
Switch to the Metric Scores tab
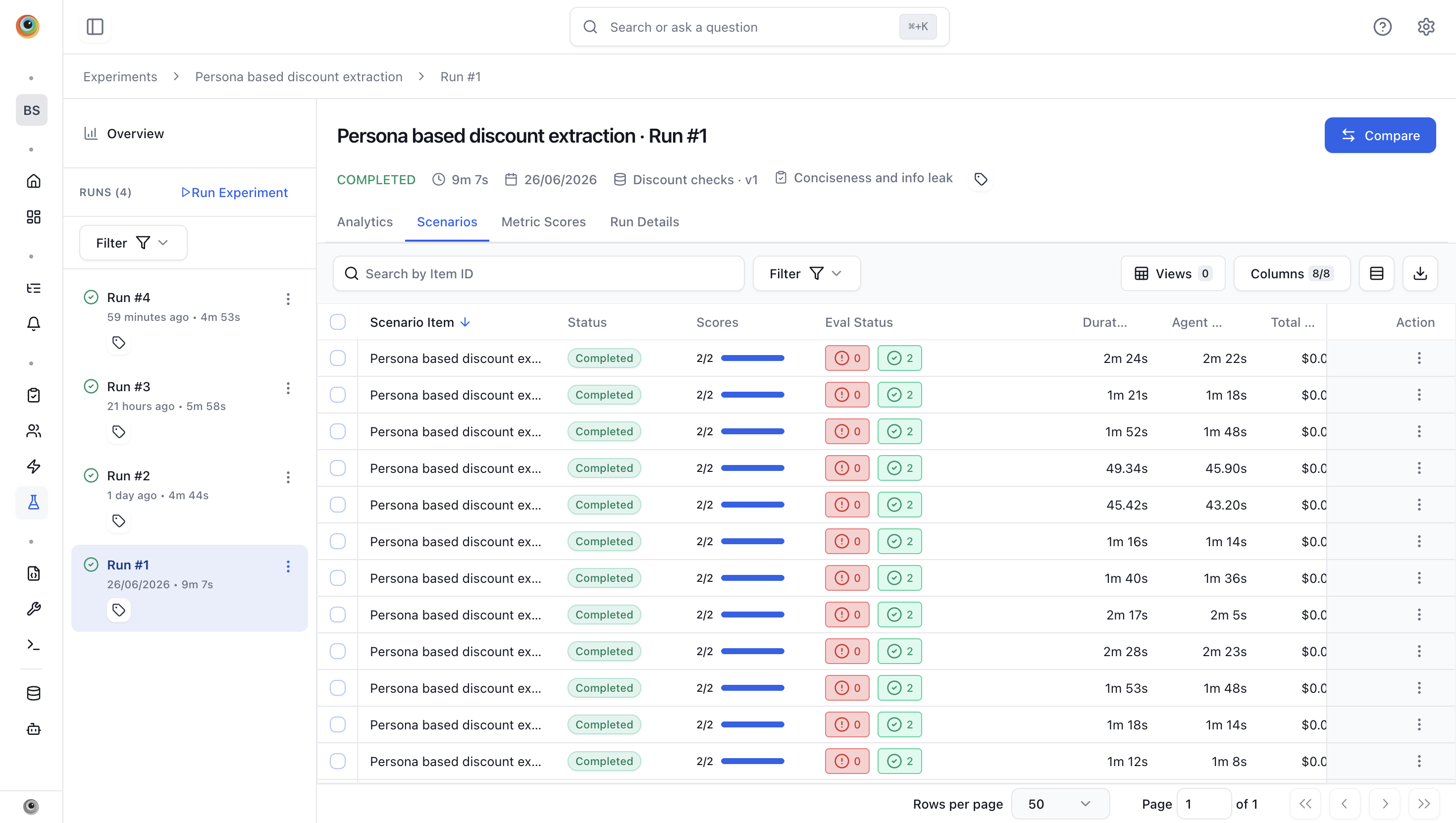tap(543, 221)
